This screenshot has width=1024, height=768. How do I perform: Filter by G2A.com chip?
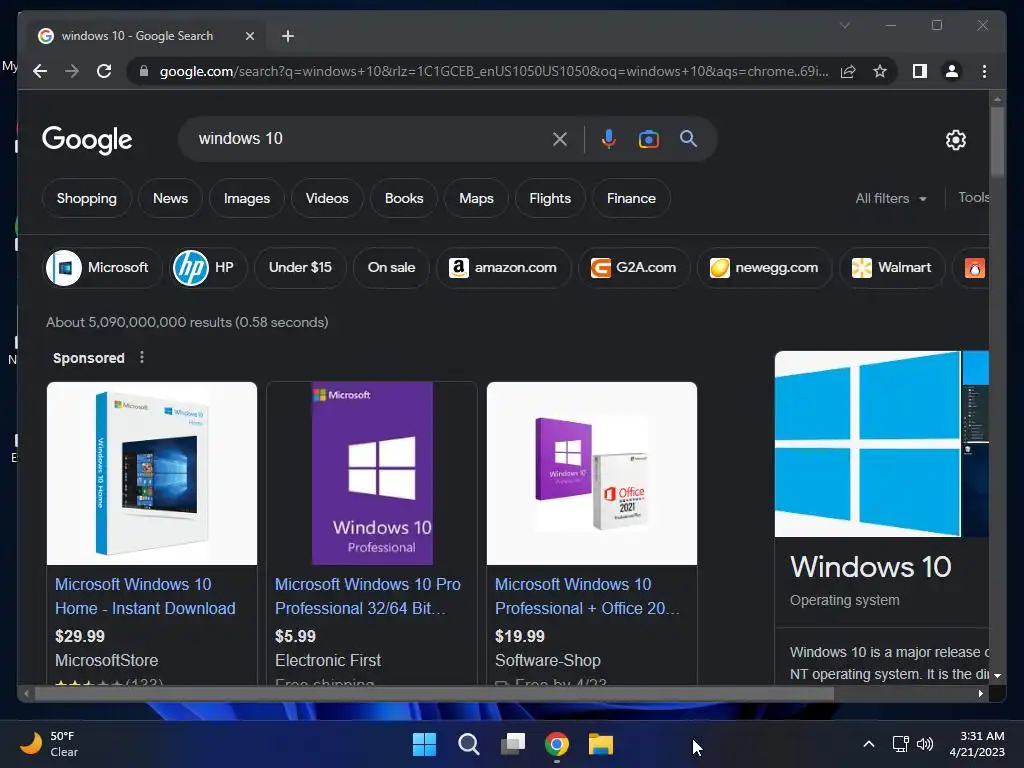click(633, 268)
